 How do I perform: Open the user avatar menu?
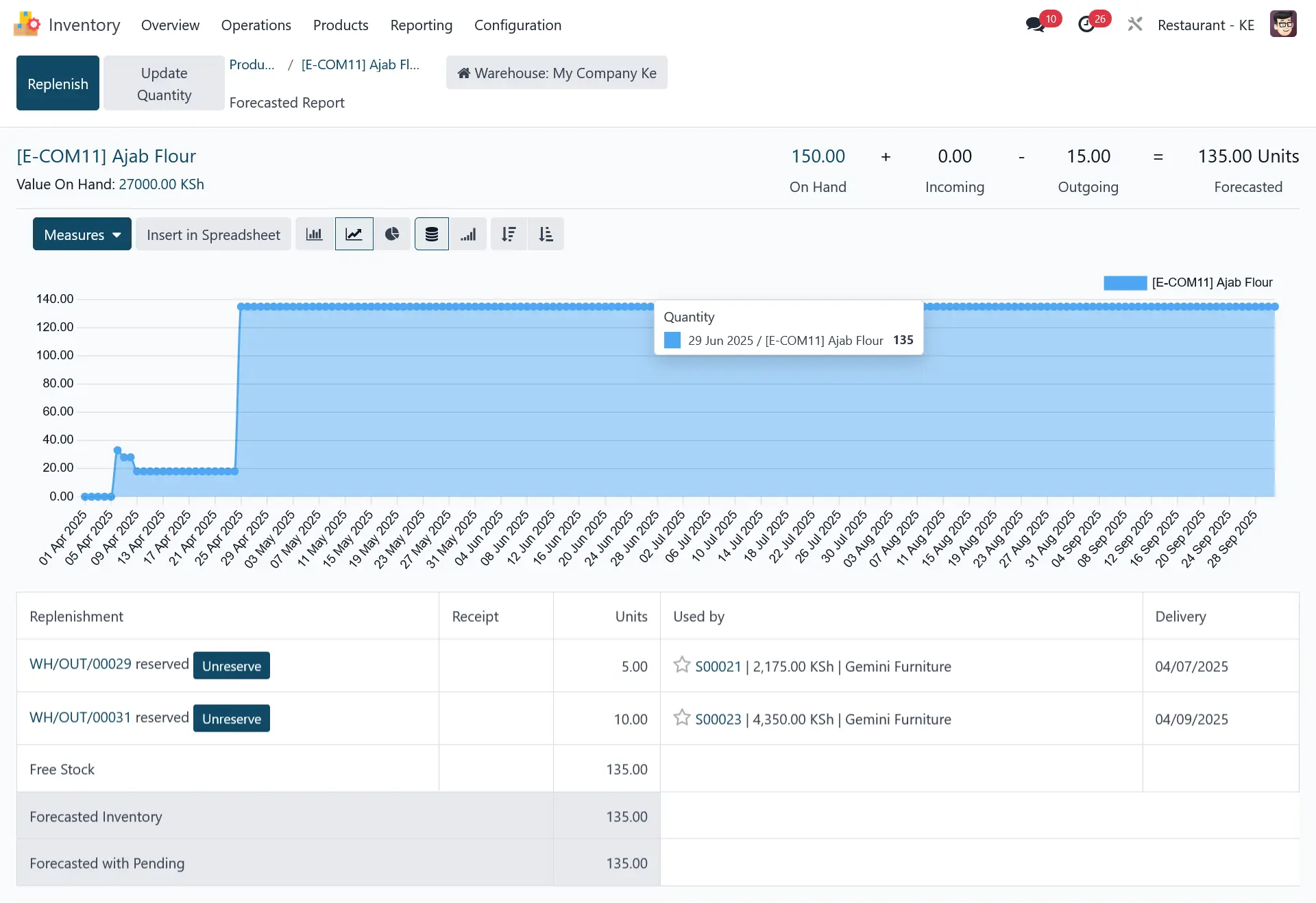pyautogui.click(x=1282, y=25)
